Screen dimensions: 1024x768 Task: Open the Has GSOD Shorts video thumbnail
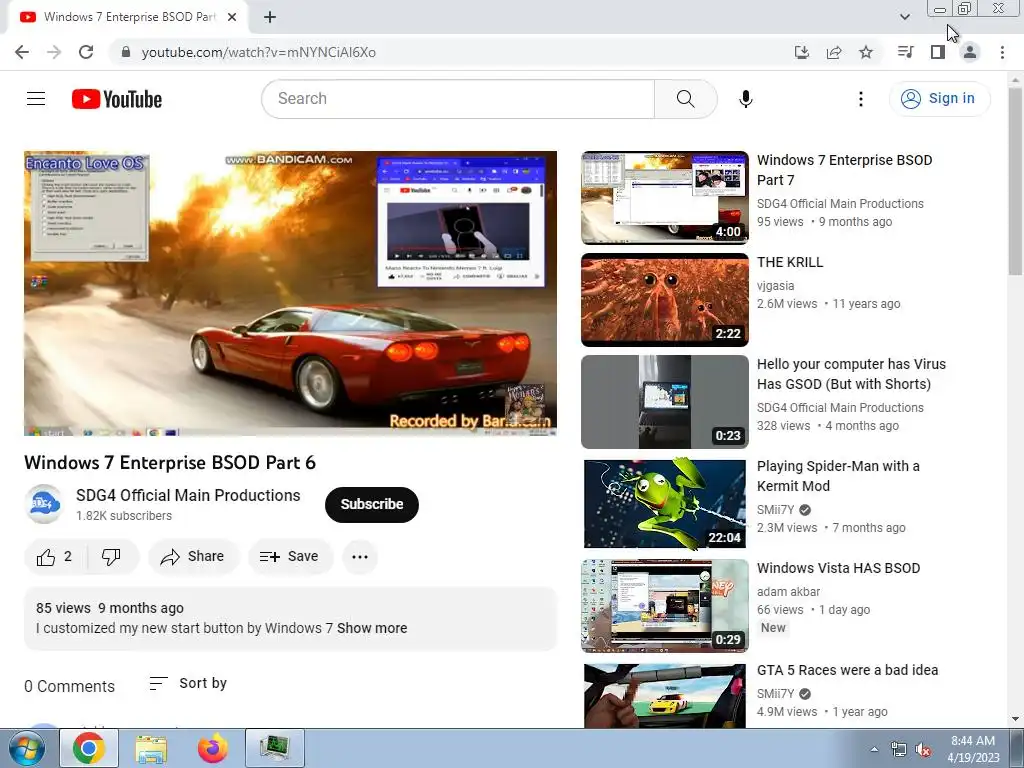(x=665, y=402)
